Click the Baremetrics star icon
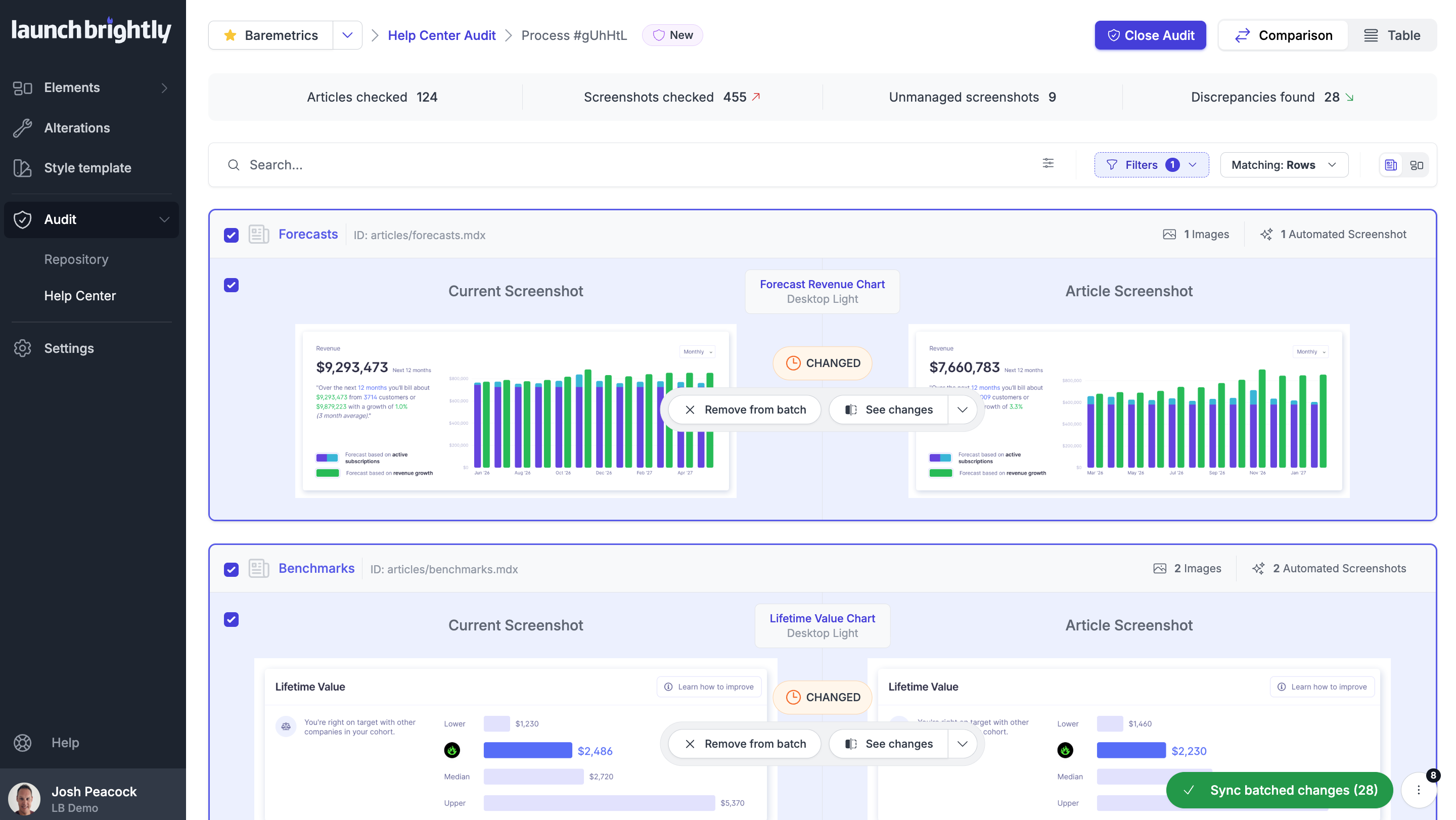The width and height of the screenshot is (1456, 820). [x=230, y=35]
